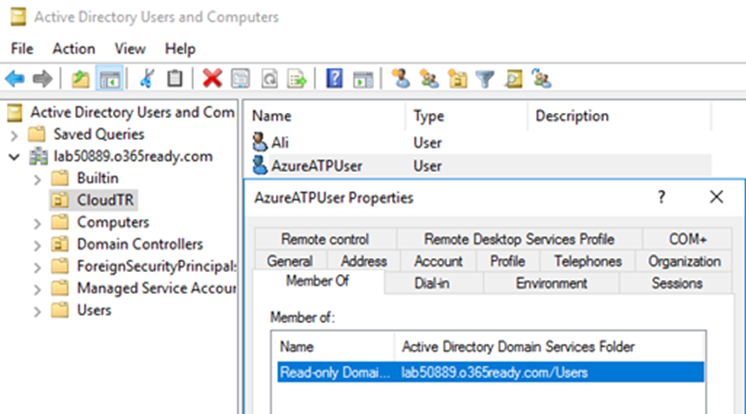Create a new organizational unit icon
The height and width of the screenshot is (414, 746).
click(x=457, y=79)
